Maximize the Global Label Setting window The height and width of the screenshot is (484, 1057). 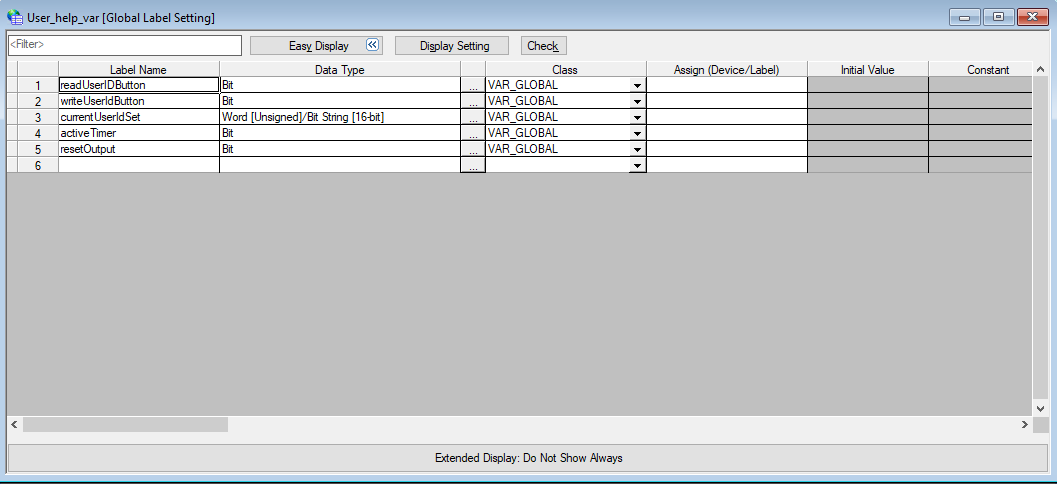click(998, 18)
